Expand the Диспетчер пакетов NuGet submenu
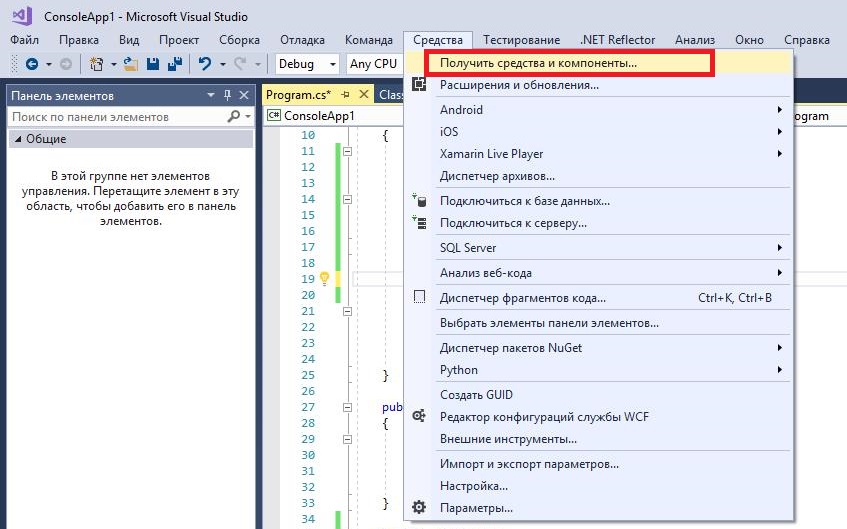 (599, 347)
